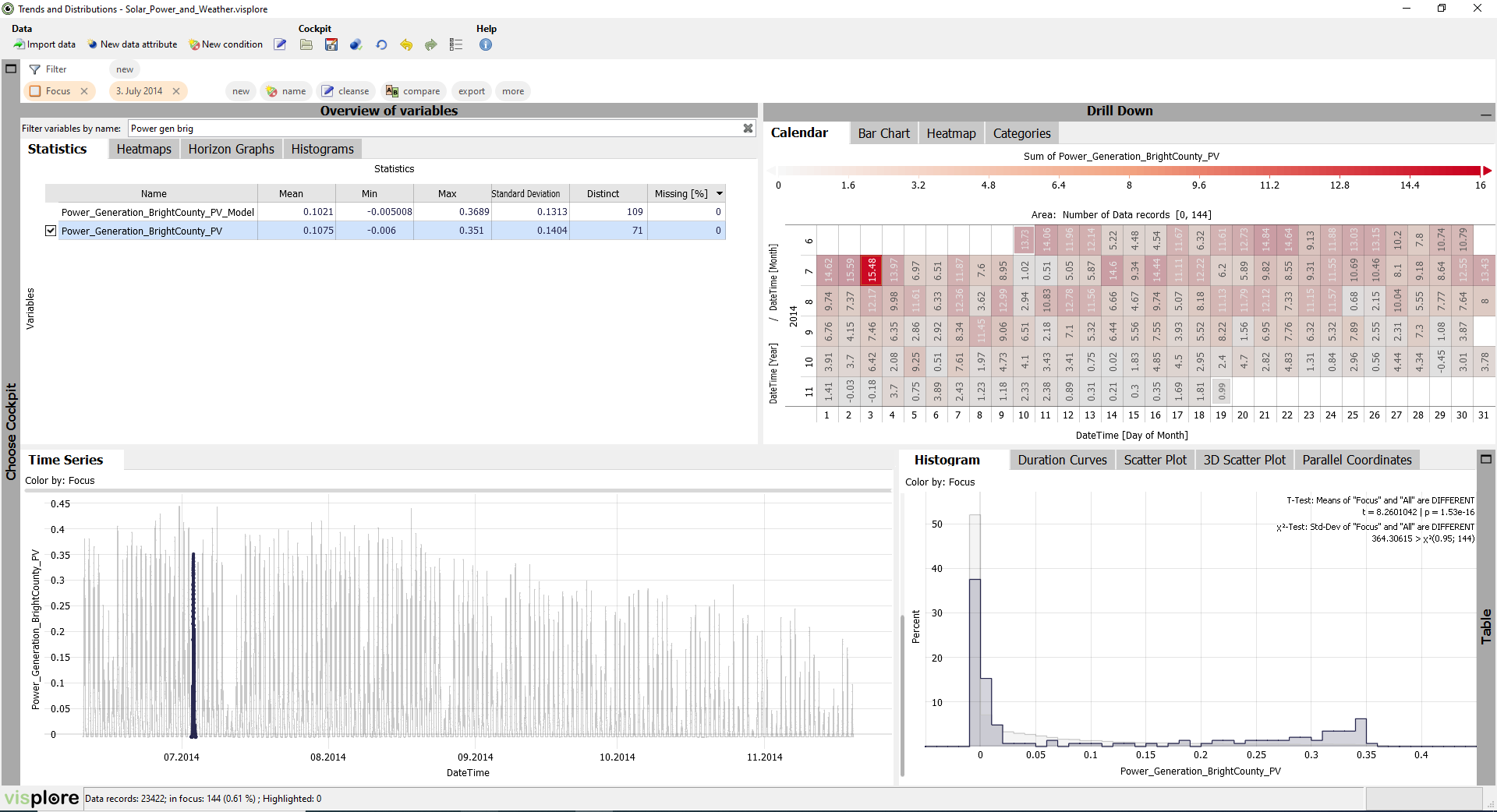Uncheck Power_Generation_BrightCounty_PV row checkbox

point(51,231)
